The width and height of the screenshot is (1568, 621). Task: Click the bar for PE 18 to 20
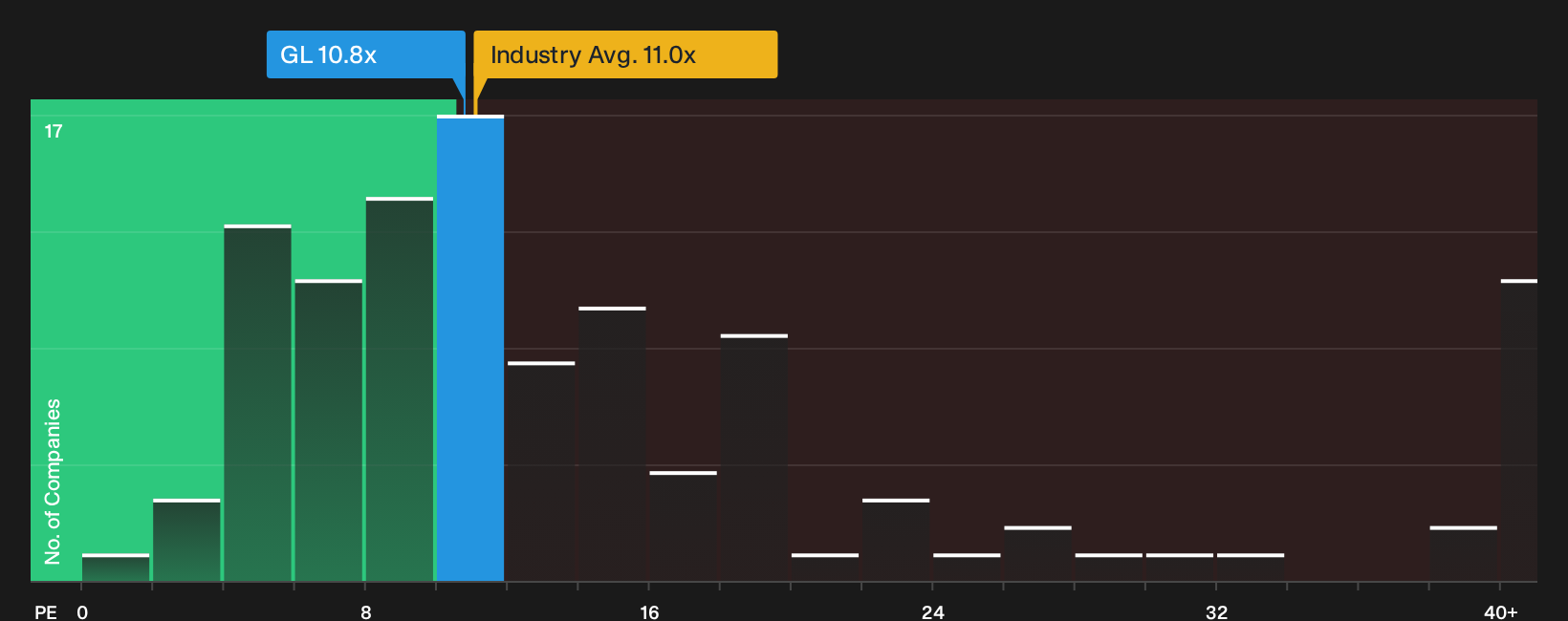point(754,458)
